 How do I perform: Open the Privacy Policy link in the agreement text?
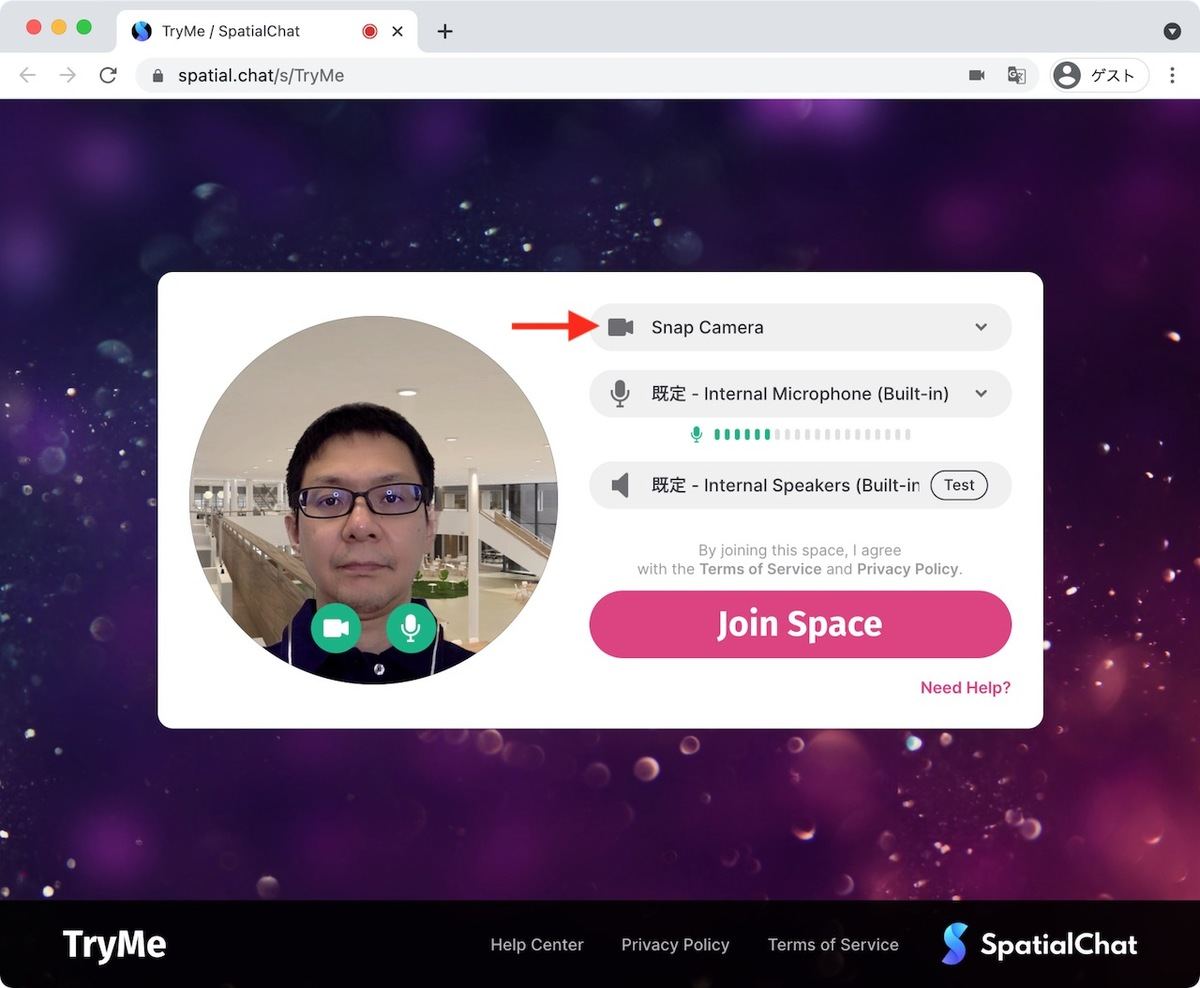908,569
